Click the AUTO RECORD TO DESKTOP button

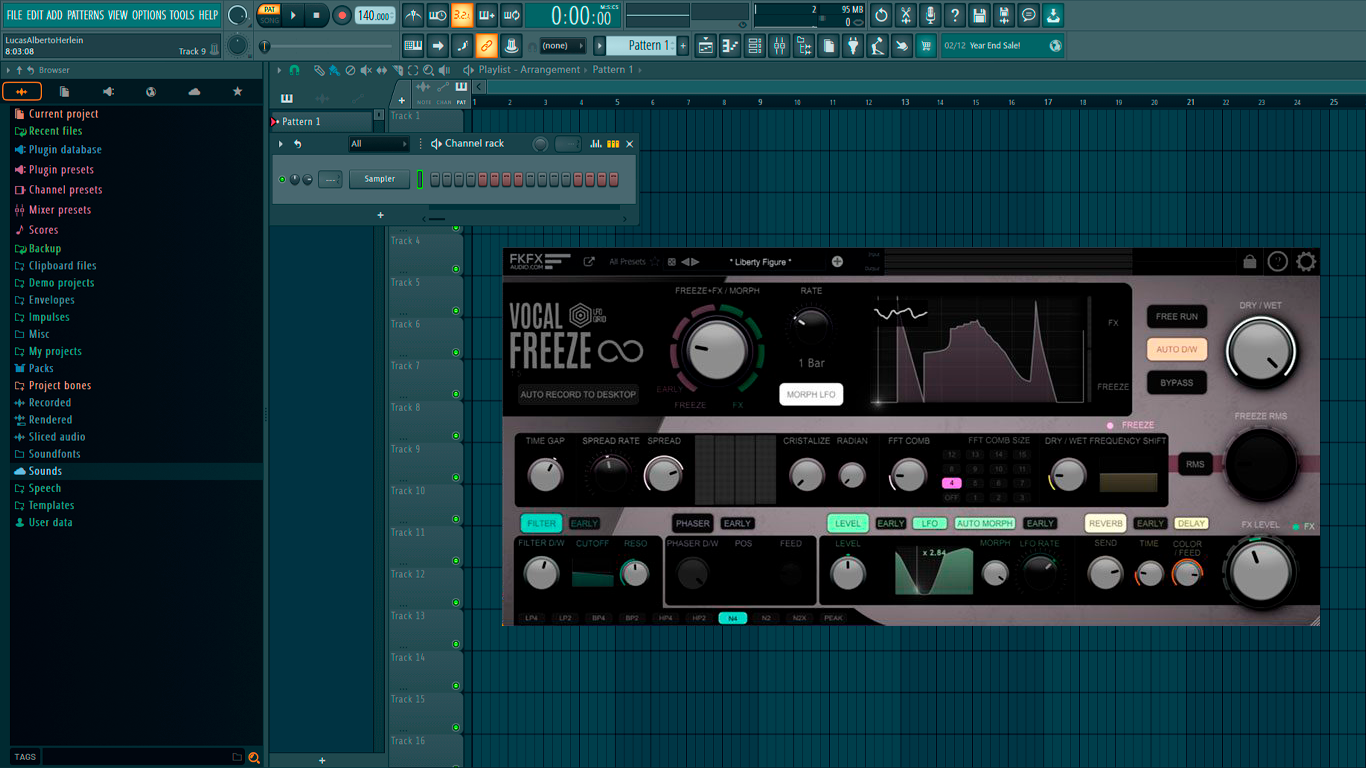point(578,395)
